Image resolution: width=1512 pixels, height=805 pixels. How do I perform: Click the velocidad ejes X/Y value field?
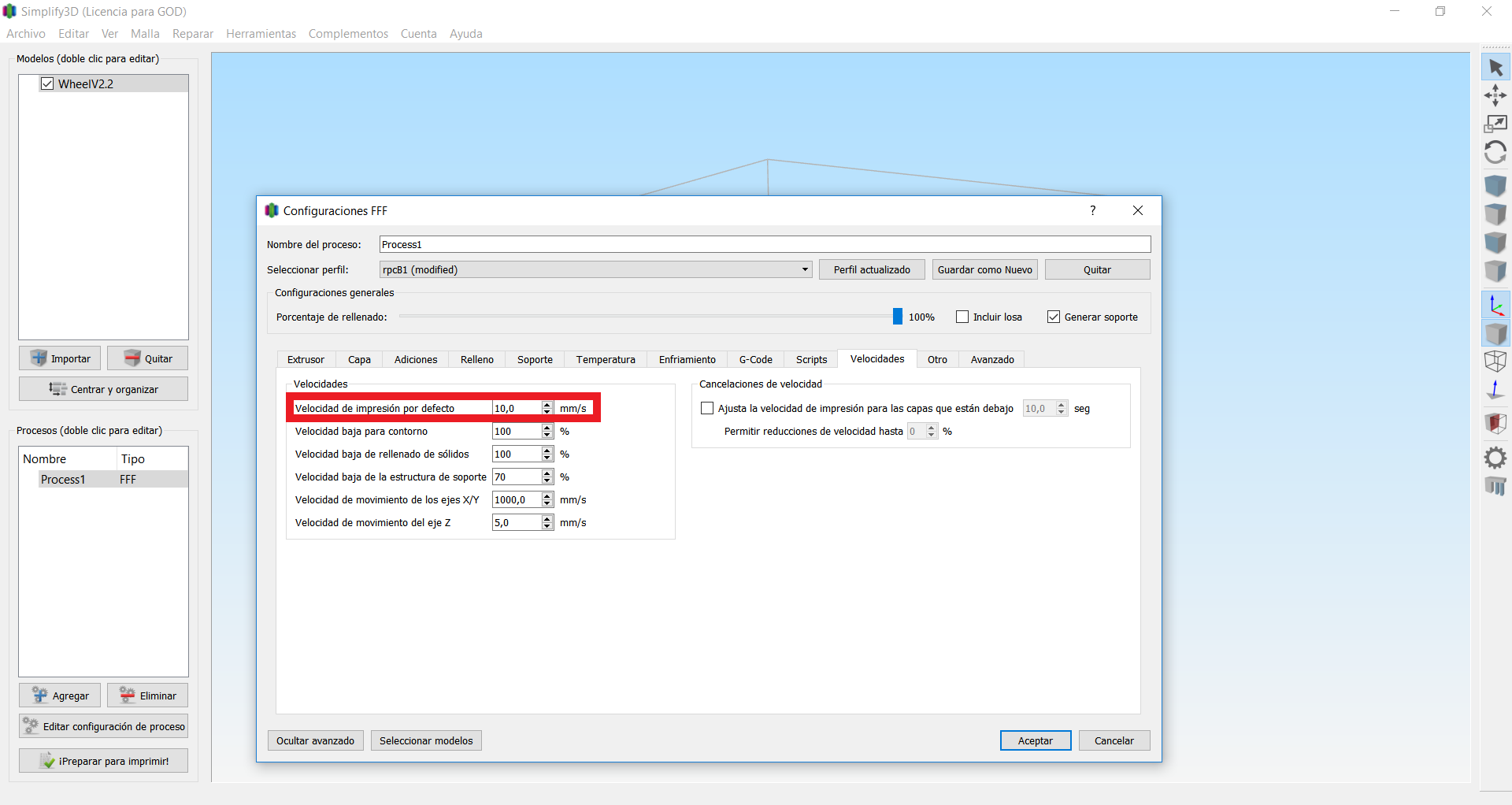point(517,499)
